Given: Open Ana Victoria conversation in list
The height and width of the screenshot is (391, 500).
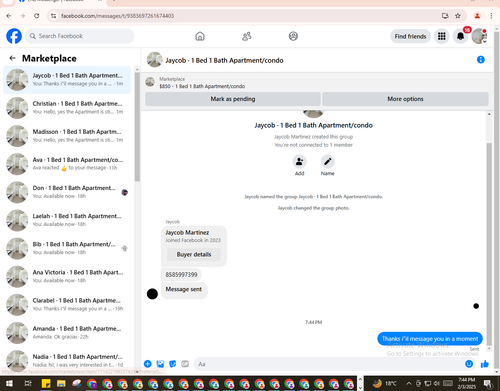Looking at the screenshot, I should pyautogui.click(x=67, y=276).
